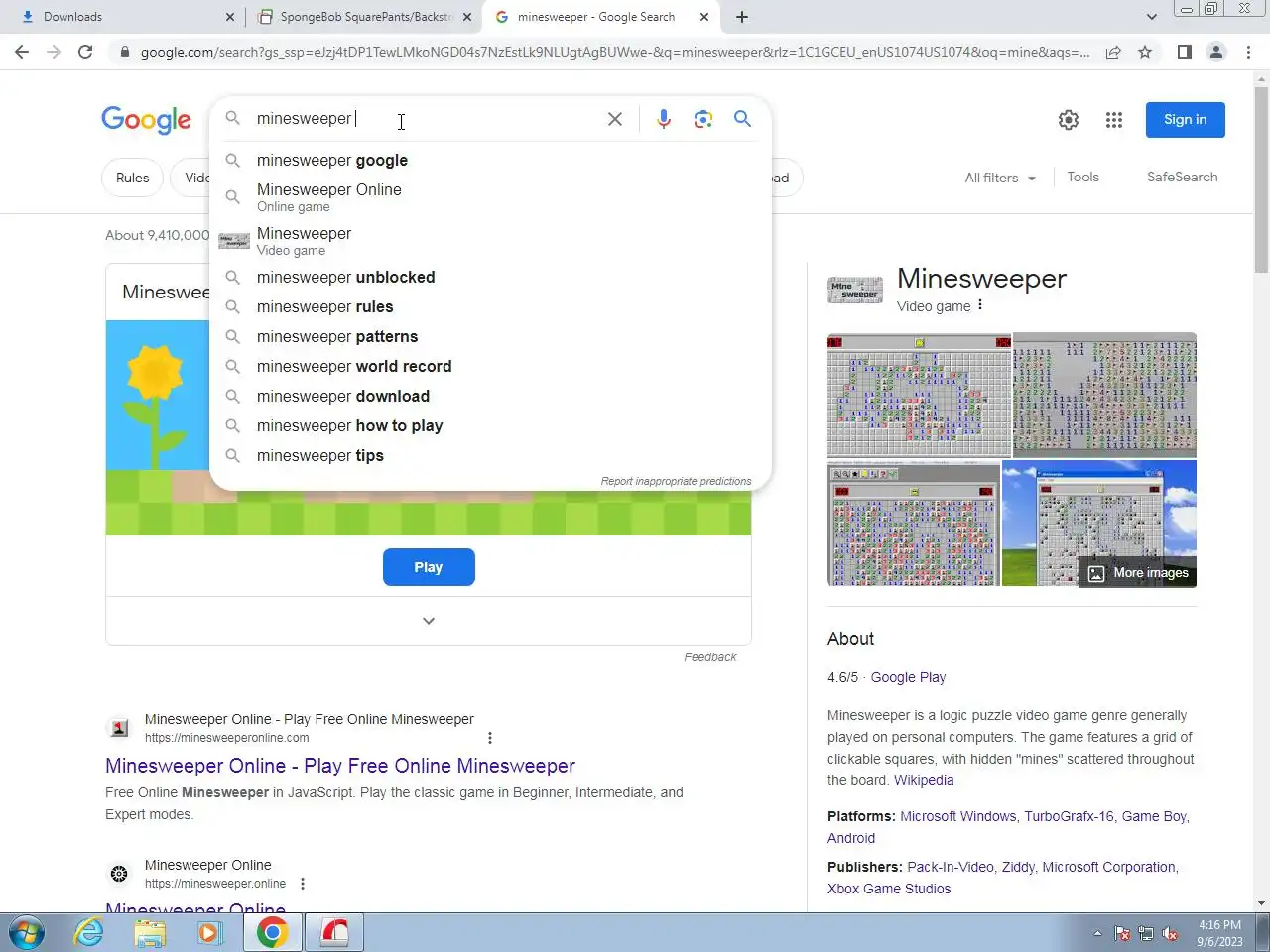This screenshot has height=952, width=1270.
Task: Click the Sign in button
Action: (x=1186, y=120)
